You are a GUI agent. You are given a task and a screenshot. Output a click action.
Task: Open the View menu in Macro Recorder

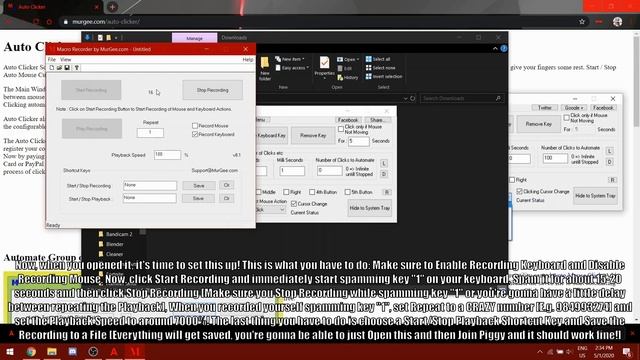[x=65, y=60]
